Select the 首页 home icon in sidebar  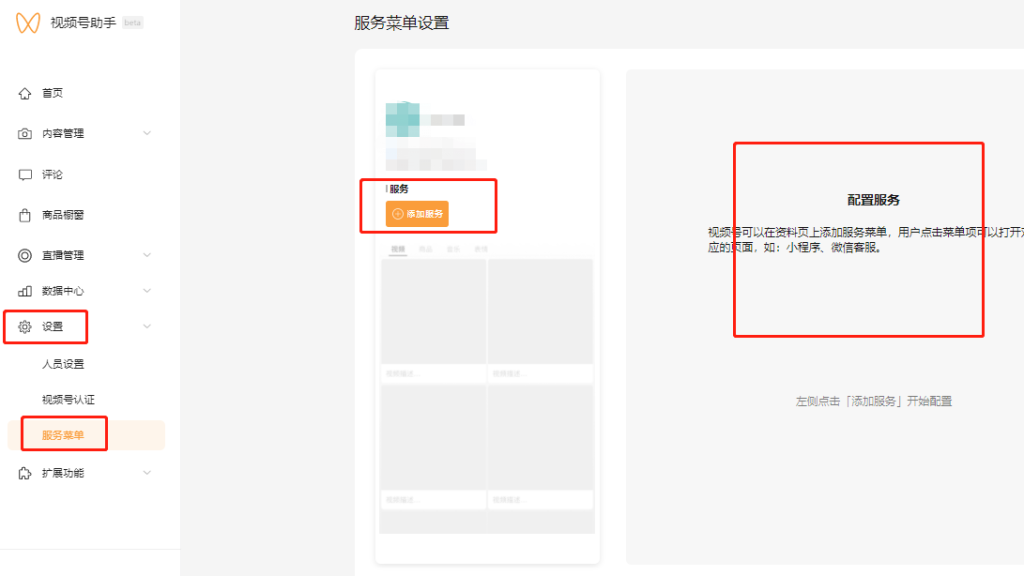(24, 93)
